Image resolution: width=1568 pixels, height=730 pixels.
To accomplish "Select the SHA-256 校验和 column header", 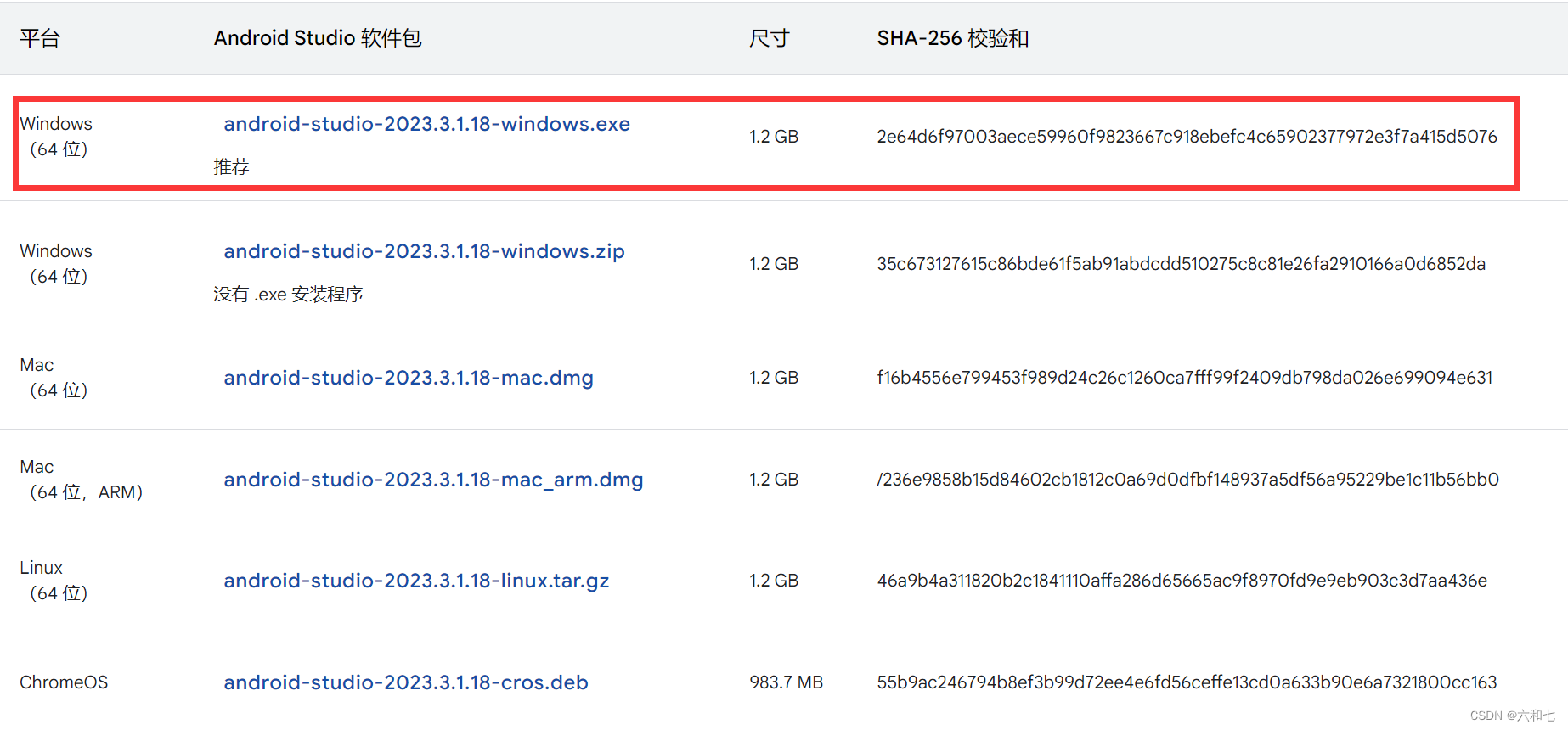I will click(953, 38).
